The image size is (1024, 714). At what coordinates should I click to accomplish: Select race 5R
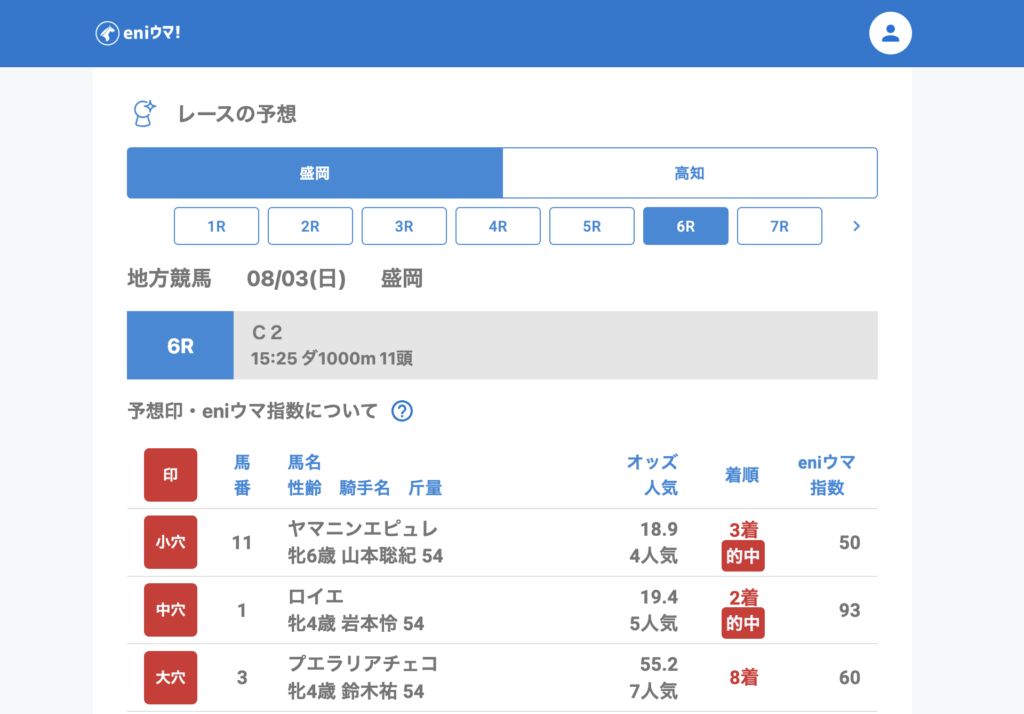click(592, 226)
